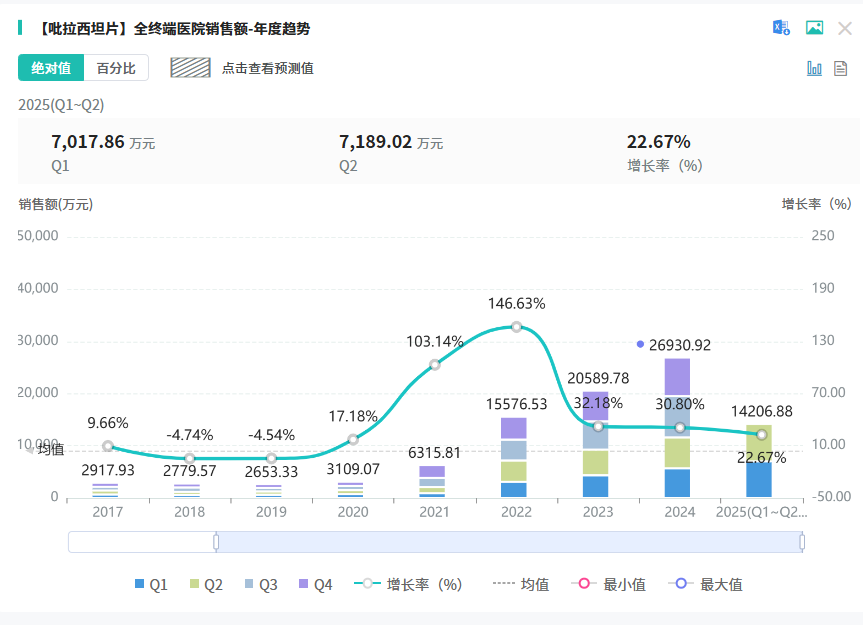The width and height of the screenshot is (863, 625).
Task: Switch to data table view
Action: tap(840, 68)
